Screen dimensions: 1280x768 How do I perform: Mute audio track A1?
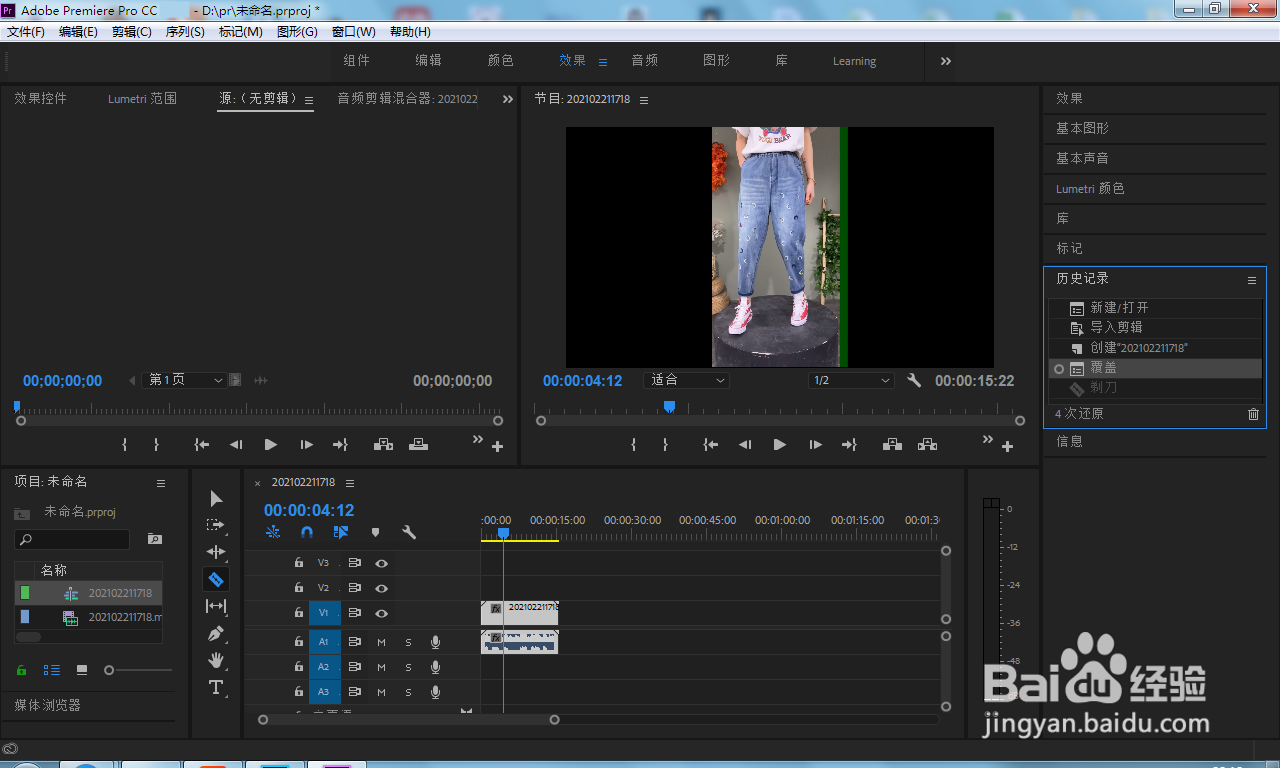[381, 642]
